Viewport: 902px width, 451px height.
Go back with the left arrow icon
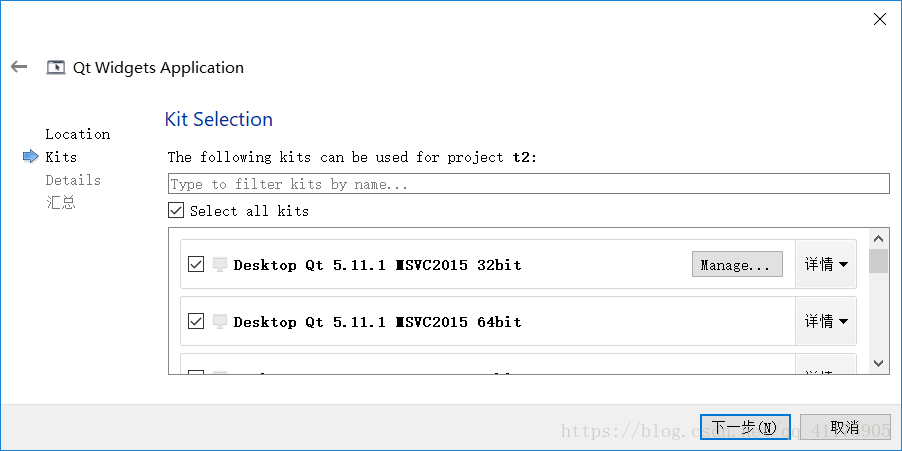point(19,67)
